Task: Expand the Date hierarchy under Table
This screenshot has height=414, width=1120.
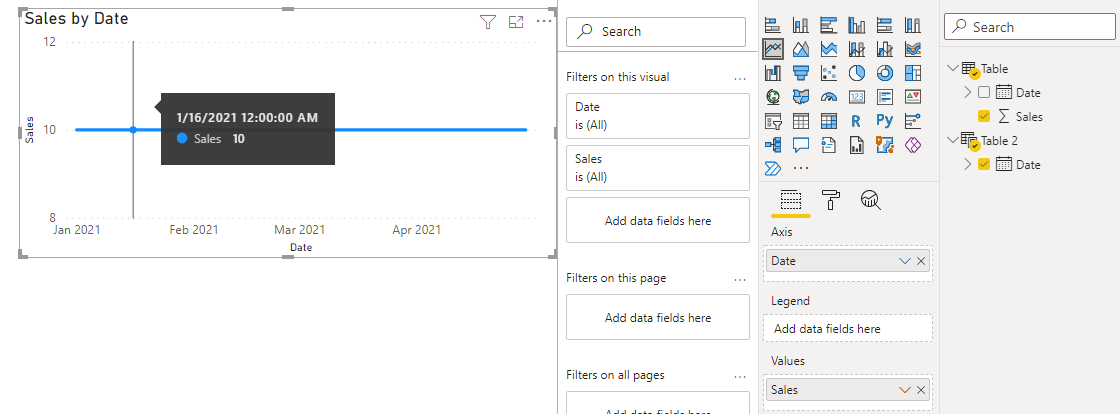Action: 968,92
